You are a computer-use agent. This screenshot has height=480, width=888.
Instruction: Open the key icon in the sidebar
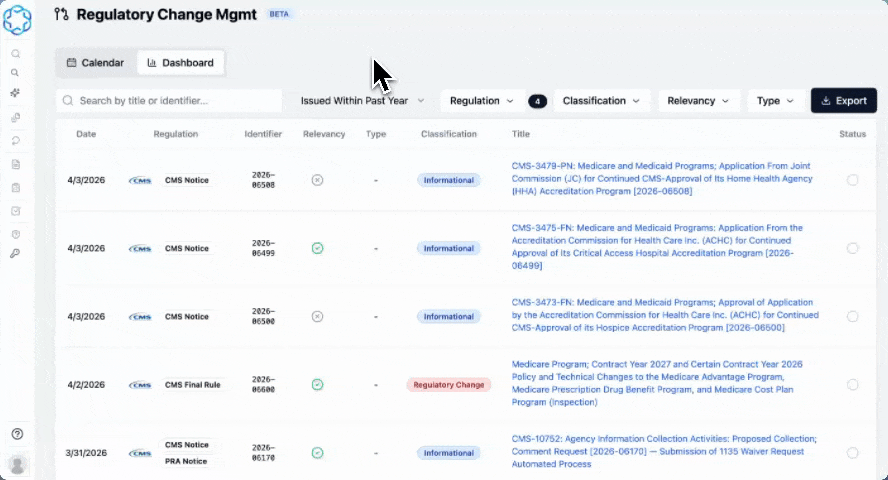point(15,254)
